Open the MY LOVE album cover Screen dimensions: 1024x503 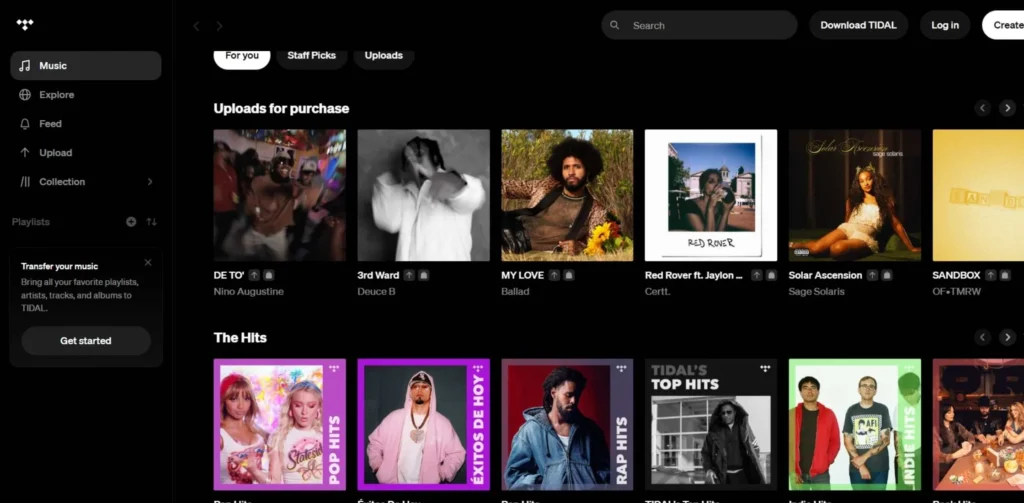pyautogui.click(x=567, y=195)
